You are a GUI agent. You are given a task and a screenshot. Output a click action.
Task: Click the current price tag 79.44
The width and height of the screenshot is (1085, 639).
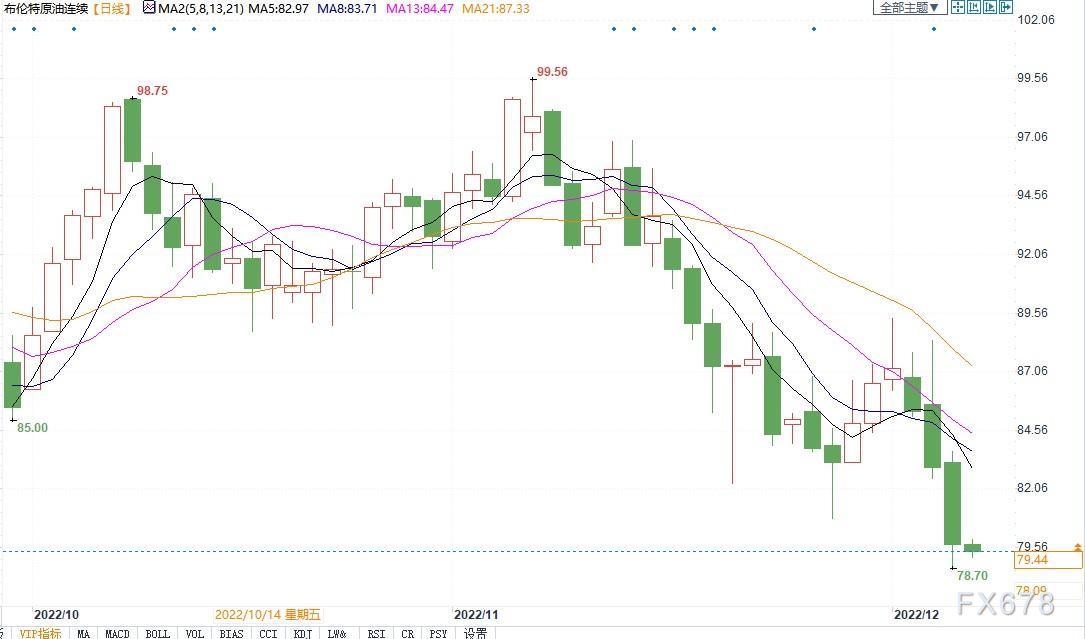pyautogui.click(x=1048, y=559)
